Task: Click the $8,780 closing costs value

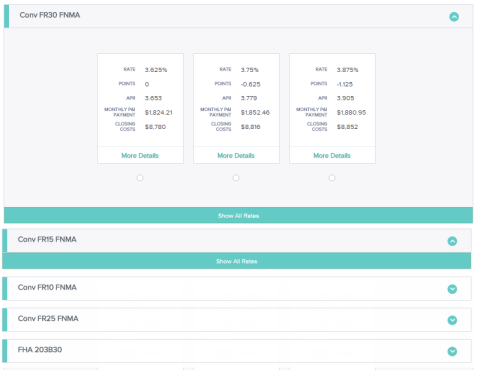Action: pos(155,127)
